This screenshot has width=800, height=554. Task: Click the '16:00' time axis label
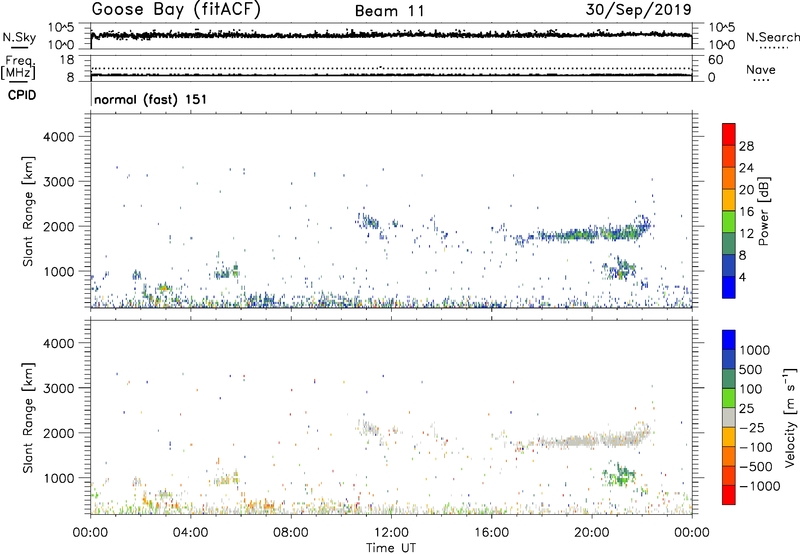click(x=491, y=533)
